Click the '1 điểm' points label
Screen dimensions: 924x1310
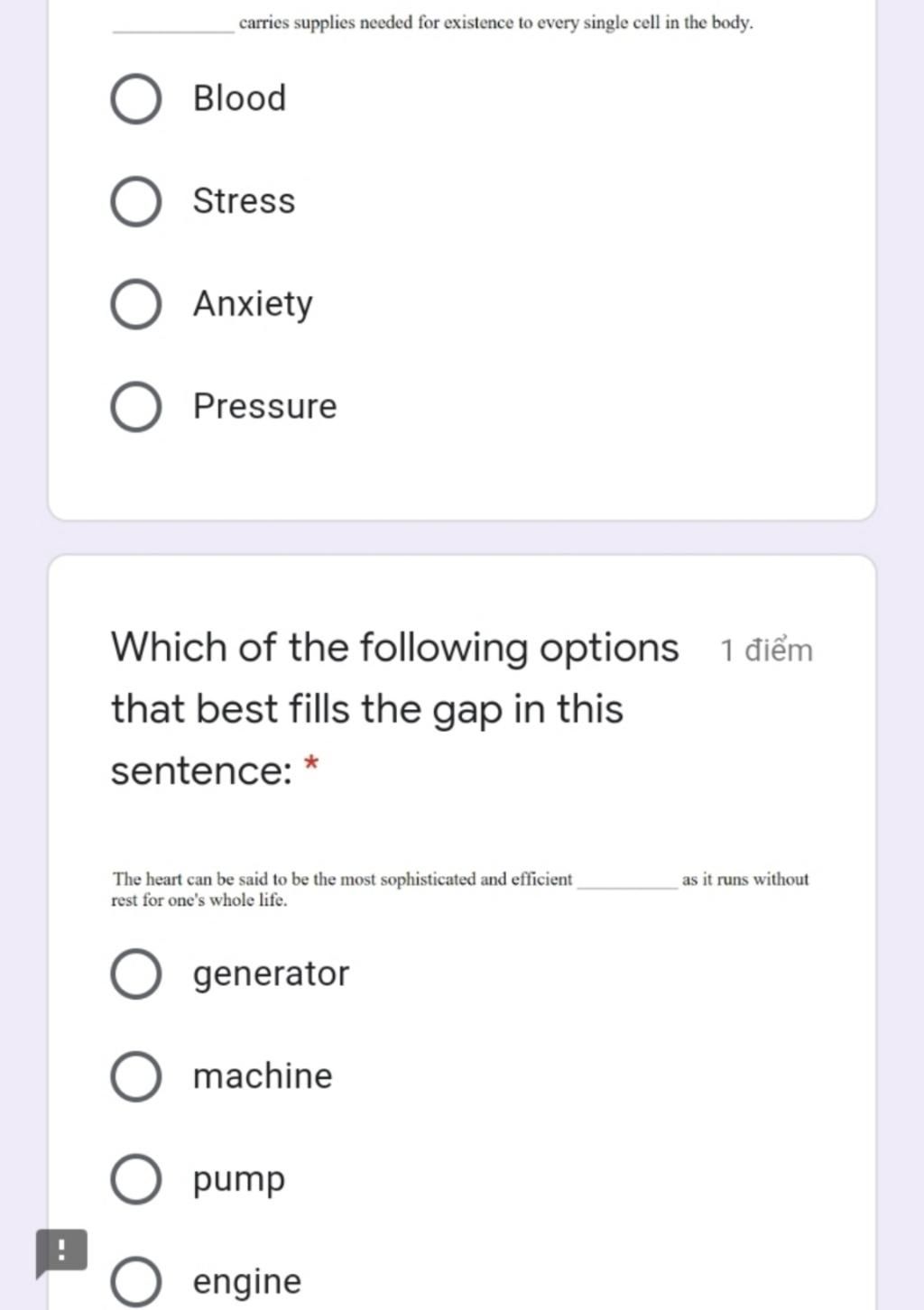click(766, 650)
